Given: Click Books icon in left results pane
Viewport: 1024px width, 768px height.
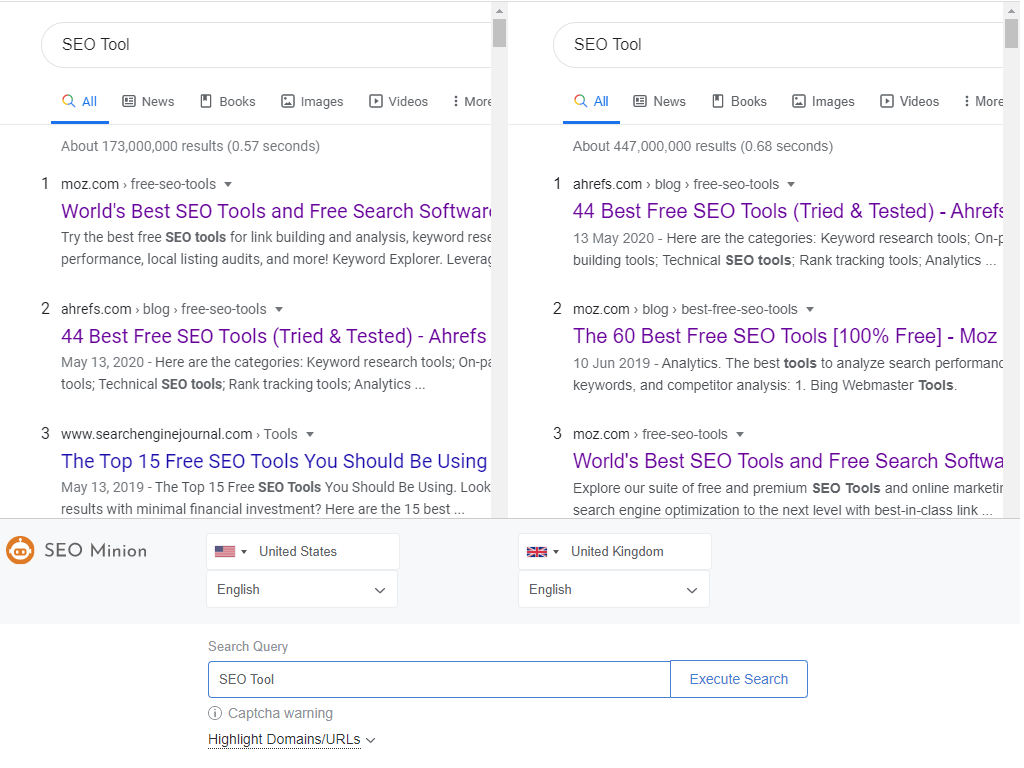Looking at the screenshot, I should (206, 101).
